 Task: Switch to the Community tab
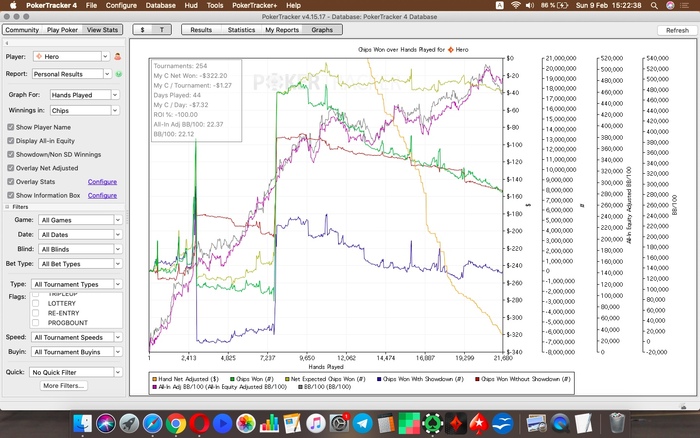pos(22,30)
